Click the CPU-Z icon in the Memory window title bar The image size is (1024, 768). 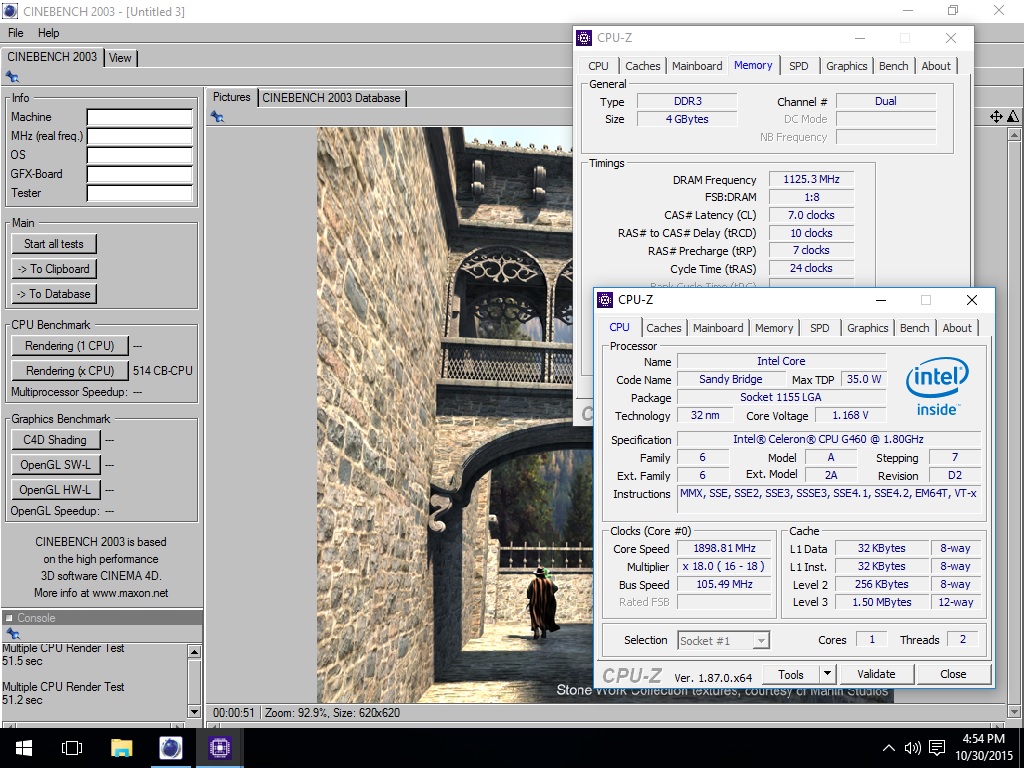click(584, 38)
